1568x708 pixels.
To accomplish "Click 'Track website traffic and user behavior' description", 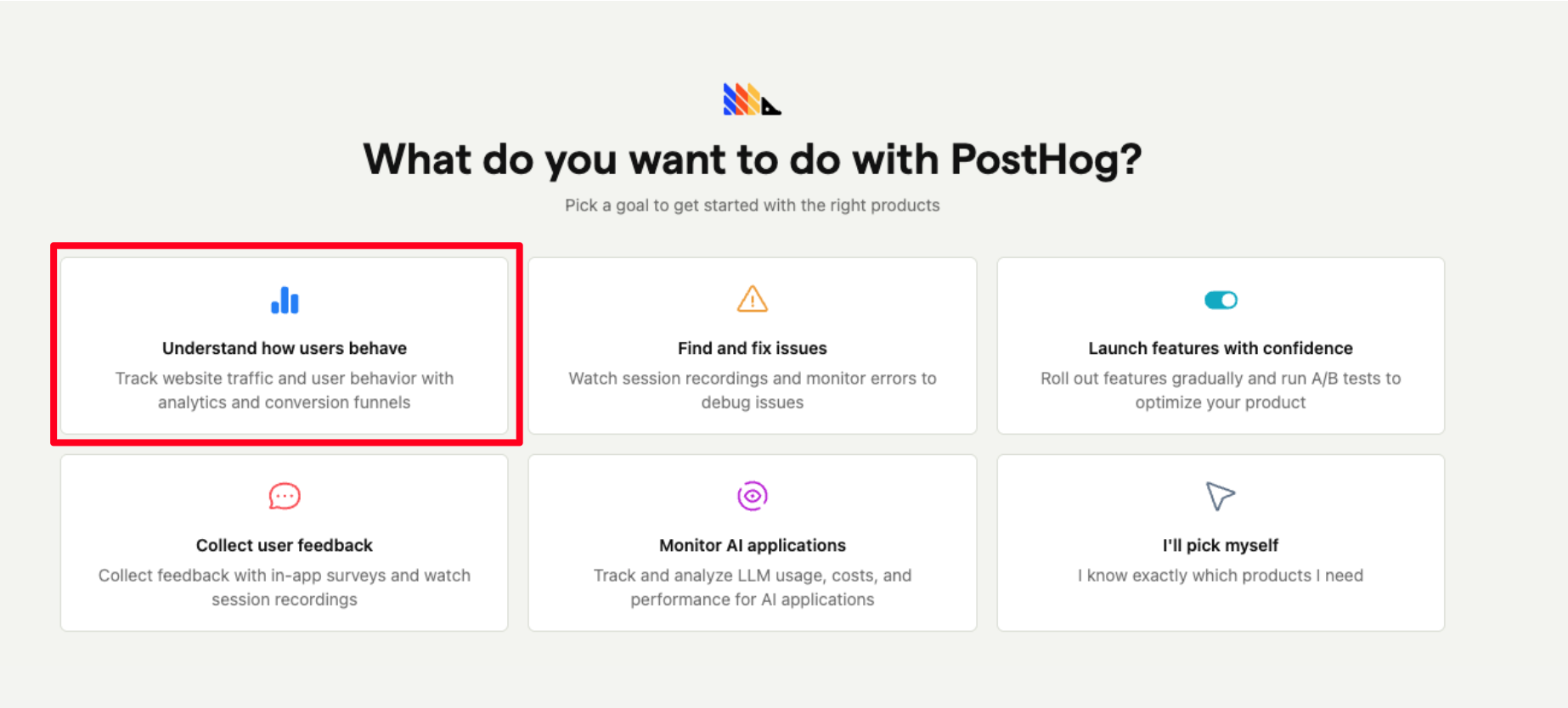I will 285,391.
